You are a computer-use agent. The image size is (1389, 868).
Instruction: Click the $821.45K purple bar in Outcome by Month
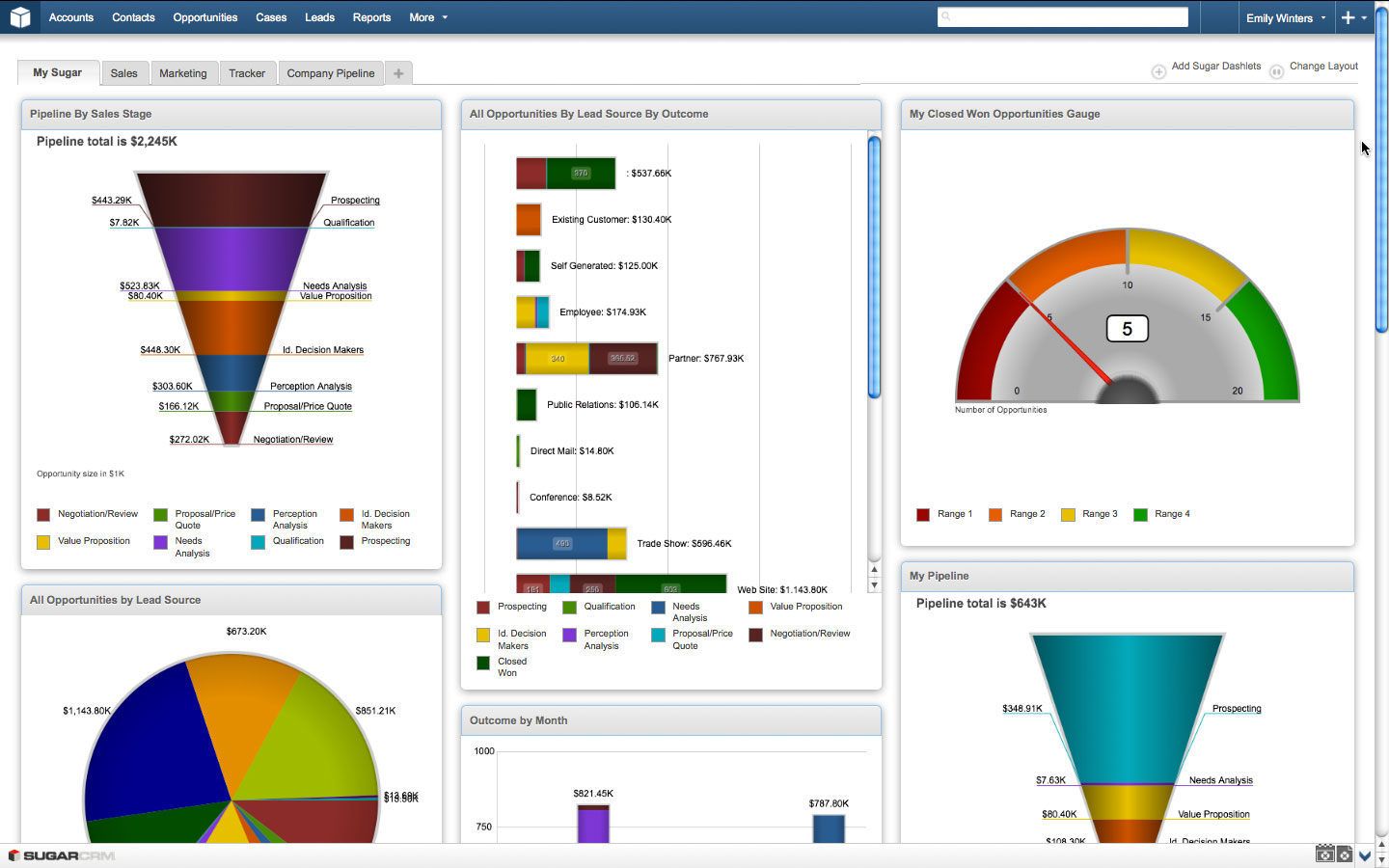593,824
